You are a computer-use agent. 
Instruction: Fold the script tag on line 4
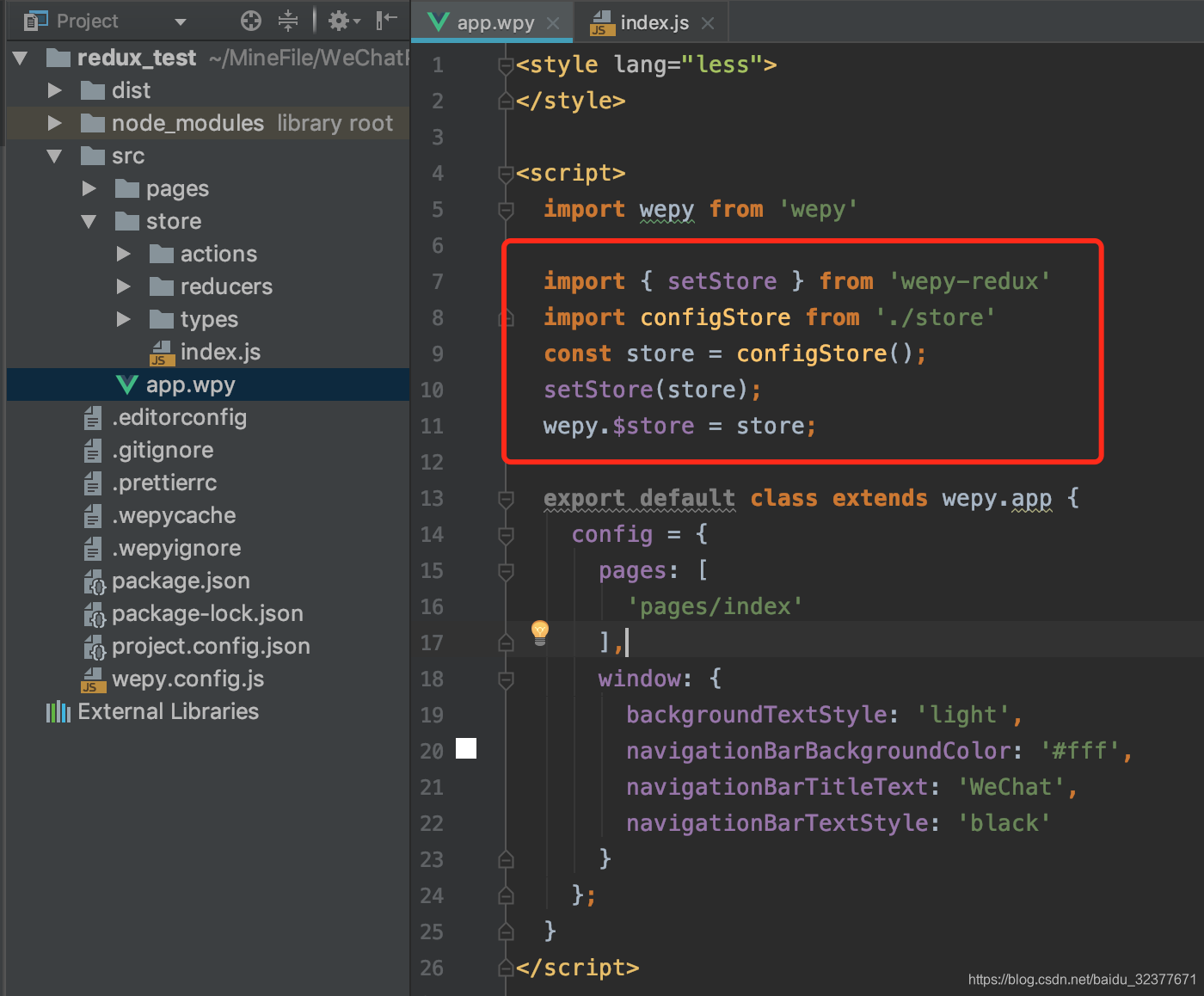point(507,174)
